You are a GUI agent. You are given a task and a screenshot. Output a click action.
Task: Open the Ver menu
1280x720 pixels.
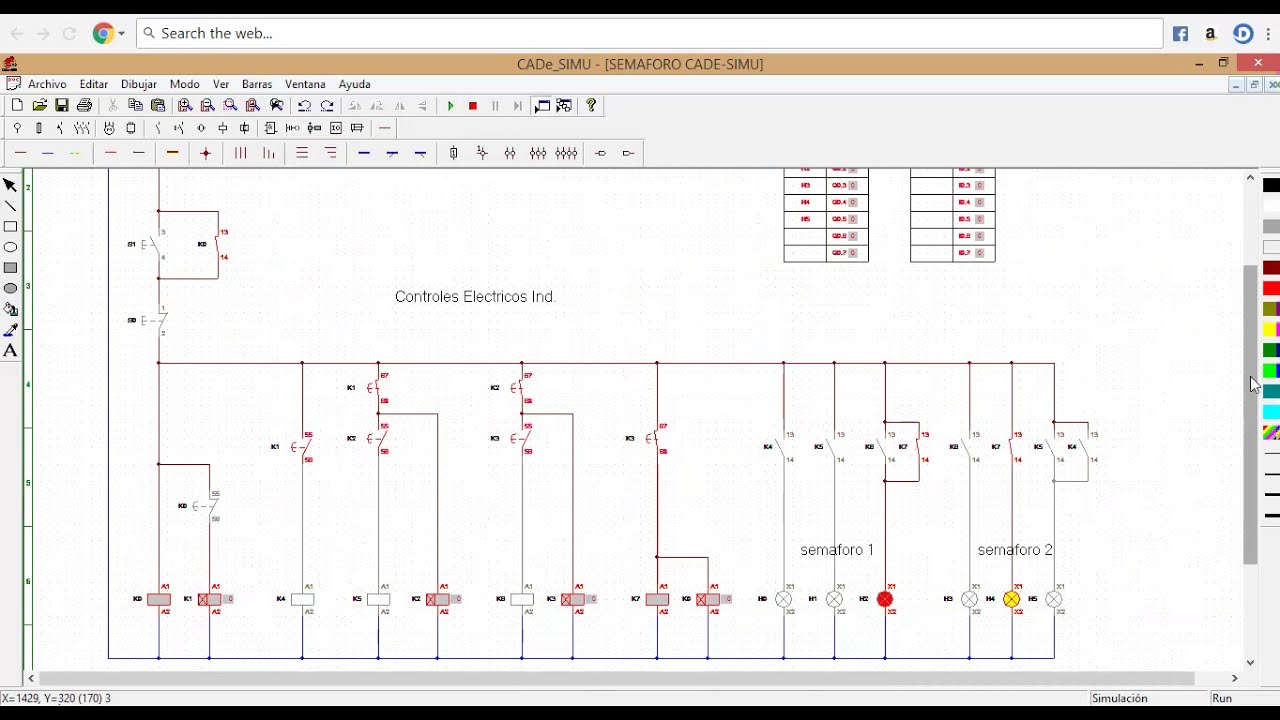[x=221, y=84]
